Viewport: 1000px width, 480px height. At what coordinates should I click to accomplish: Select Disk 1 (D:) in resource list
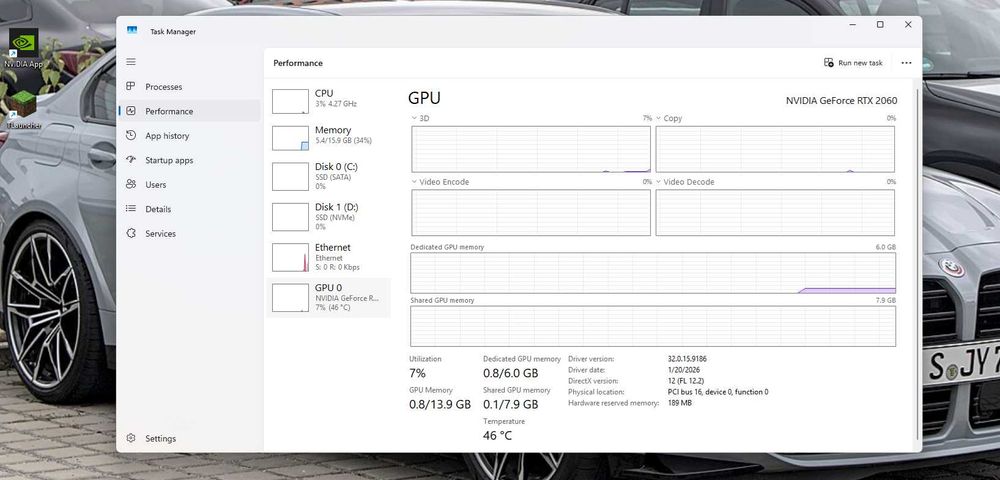[x=328, y=217]
